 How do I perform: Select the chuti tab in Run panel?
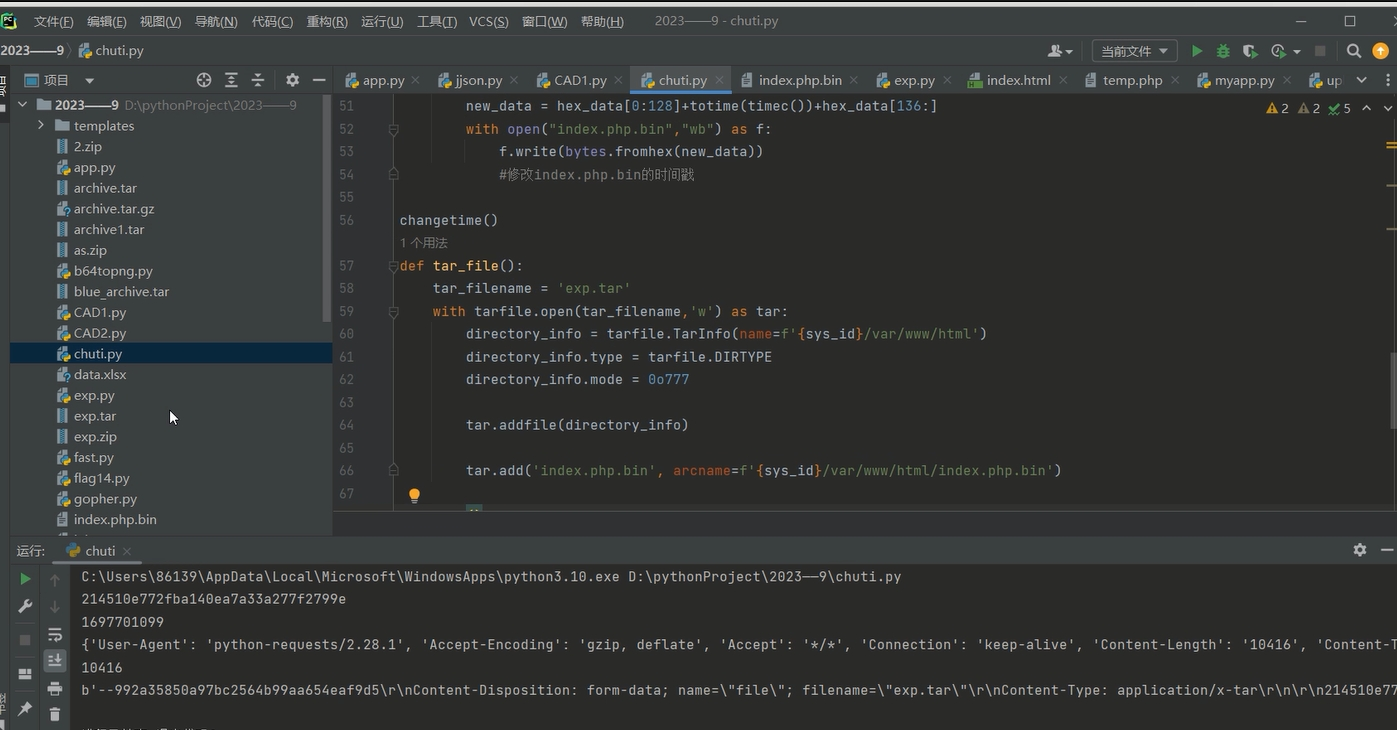click(x=100, y=551)
